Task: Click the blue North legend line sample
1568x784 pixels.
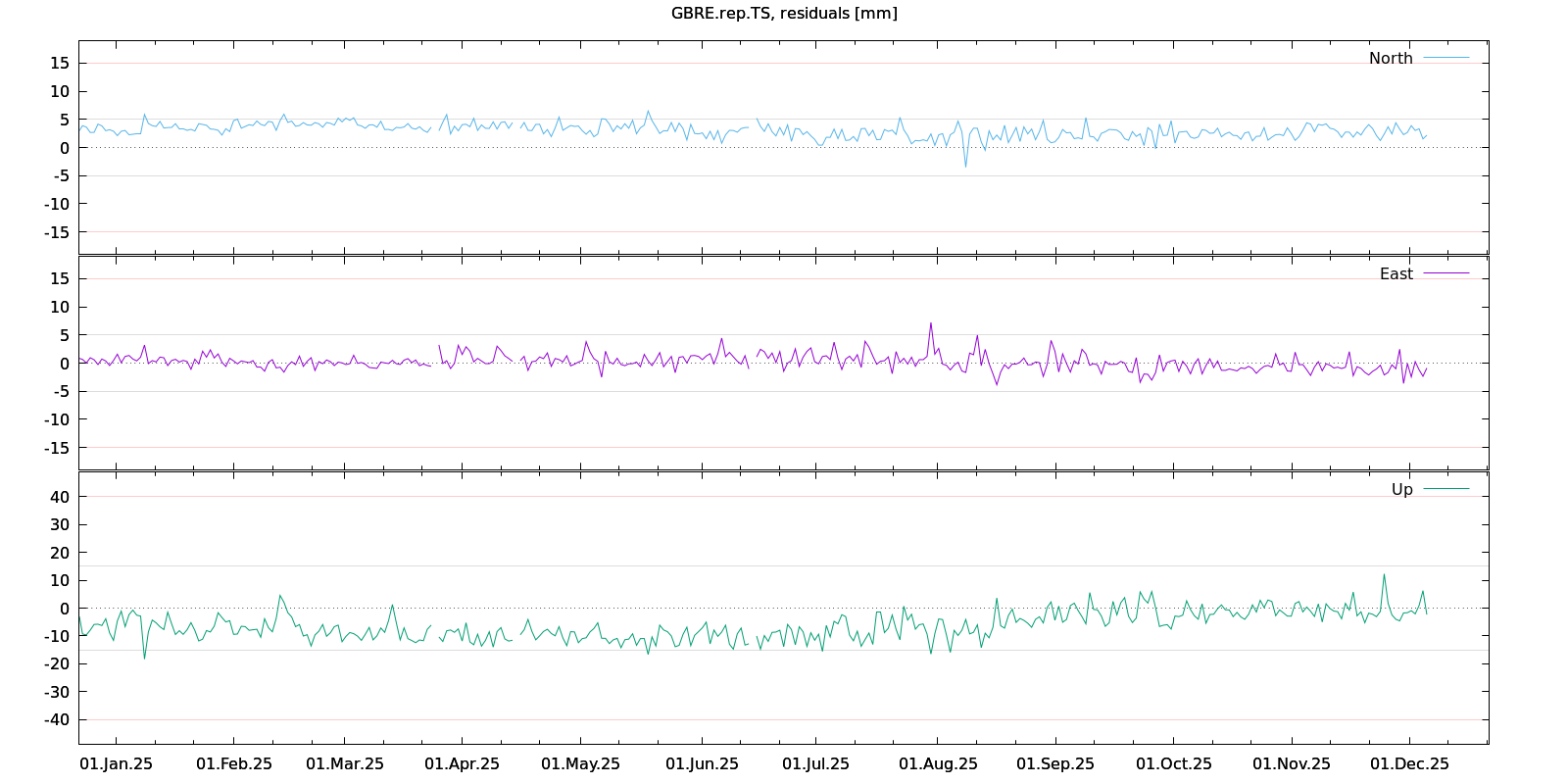Action: coord(1445,58)
